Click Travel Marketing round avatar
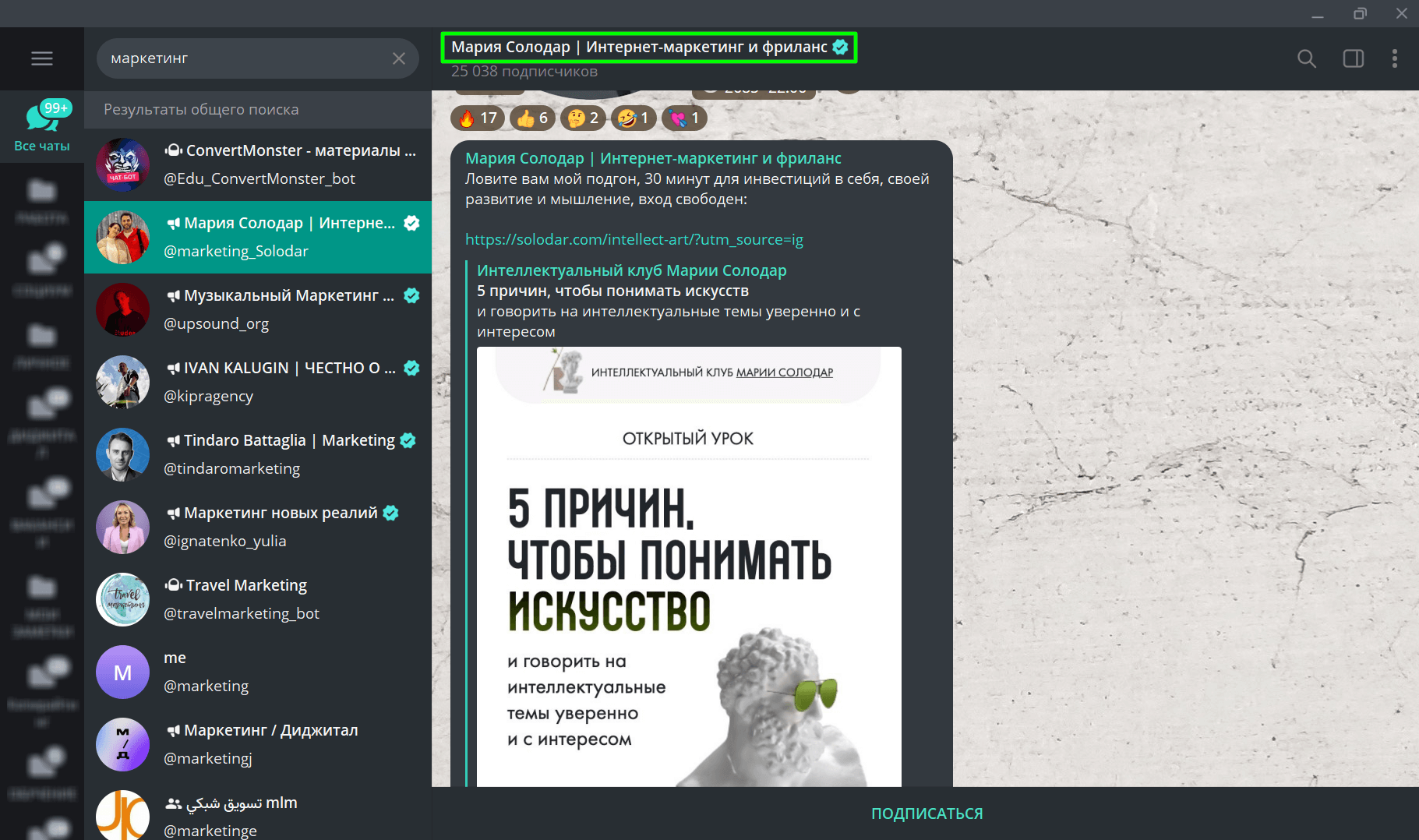 pos(122,599)
